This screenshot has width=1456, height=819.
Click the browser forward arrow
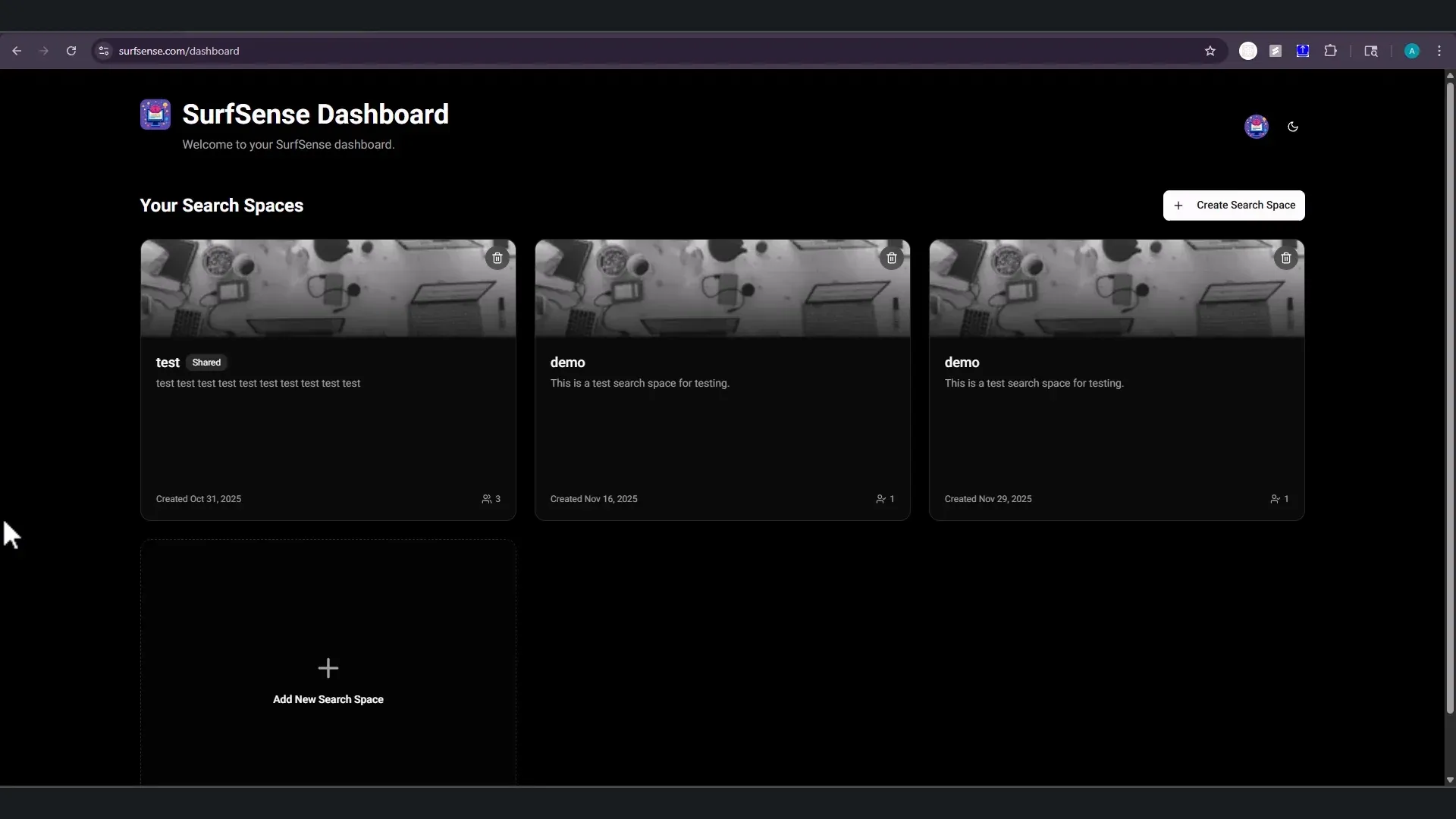[44, 51]
